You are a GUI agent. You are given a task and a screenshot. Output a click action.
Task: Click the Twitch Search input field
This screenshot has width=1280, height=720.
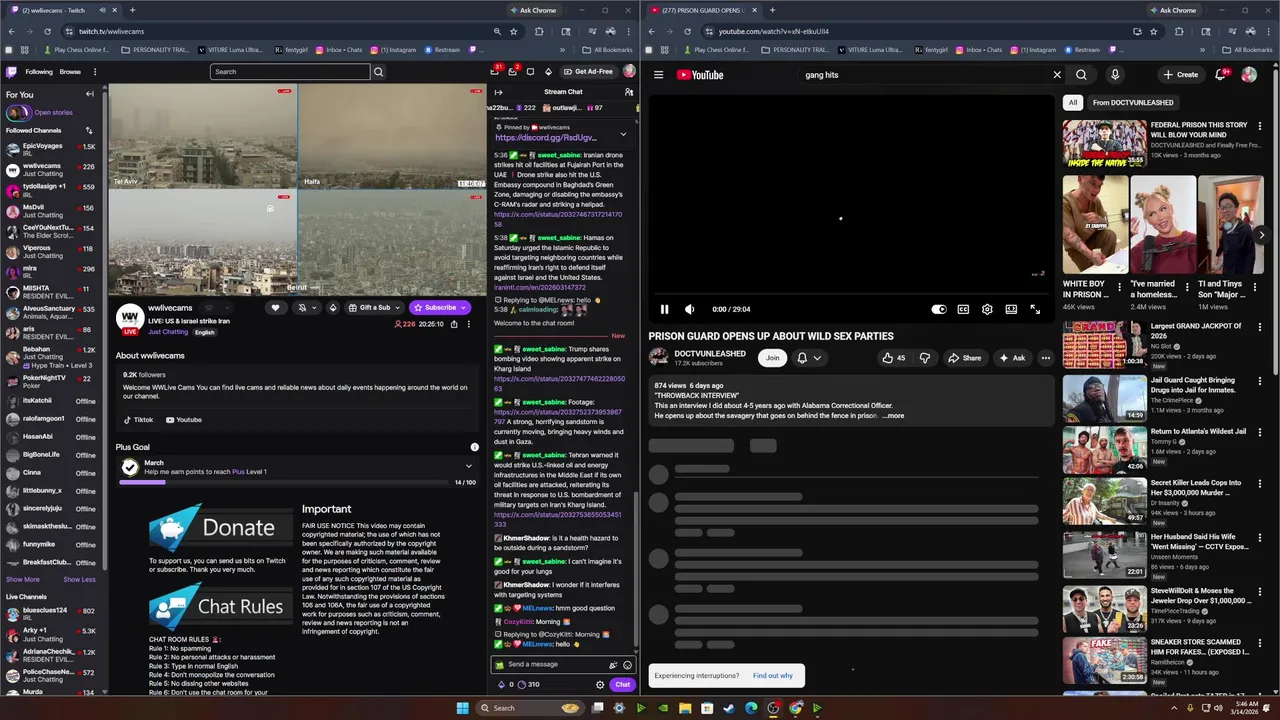[290, 72]
